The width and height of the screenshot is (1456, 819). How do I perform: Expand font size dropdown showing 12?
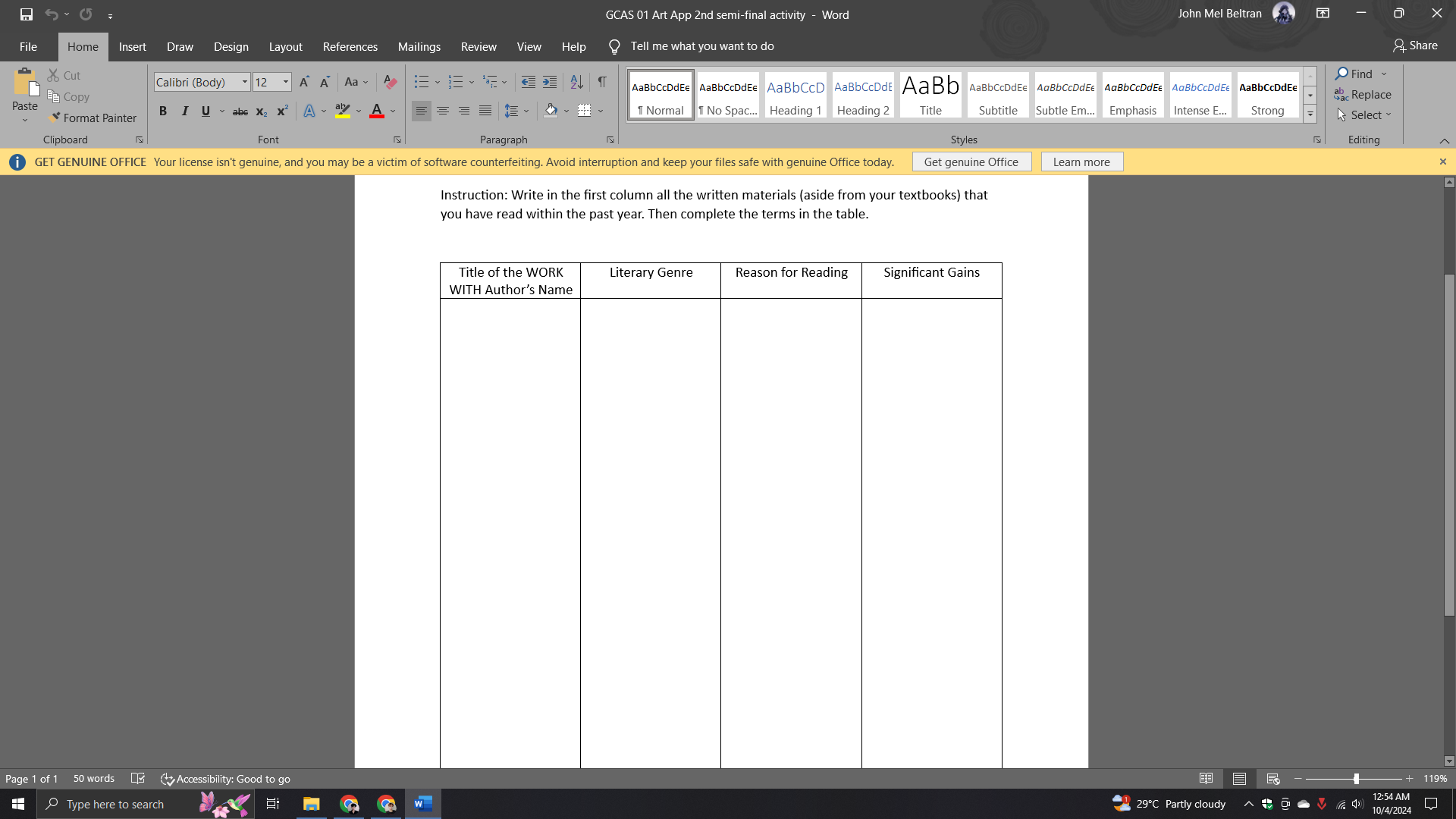tap(286, 82)
